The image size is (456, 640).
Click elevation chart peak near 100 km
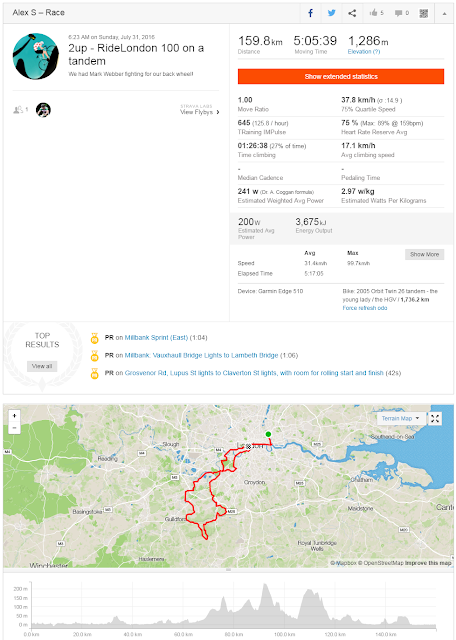266,586
